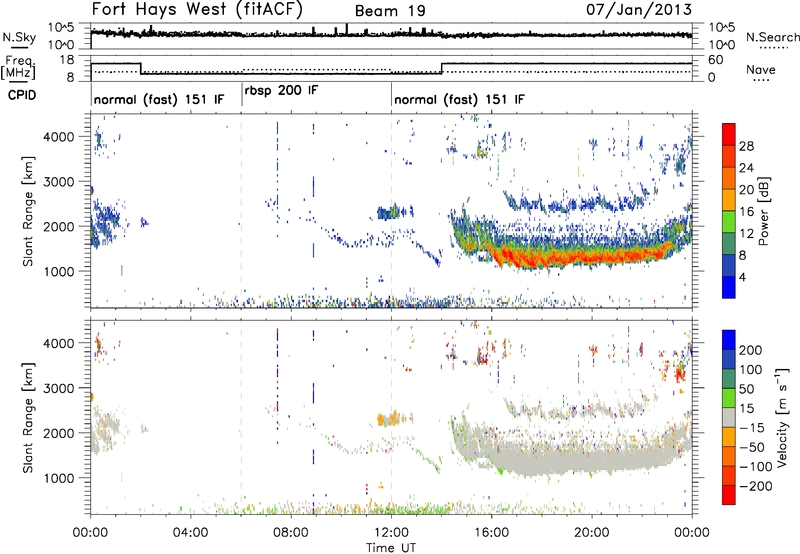This screenshot has width=800, height=554.
Task: Click the '28' label on Power color bar
Action: tap(746, 146)
